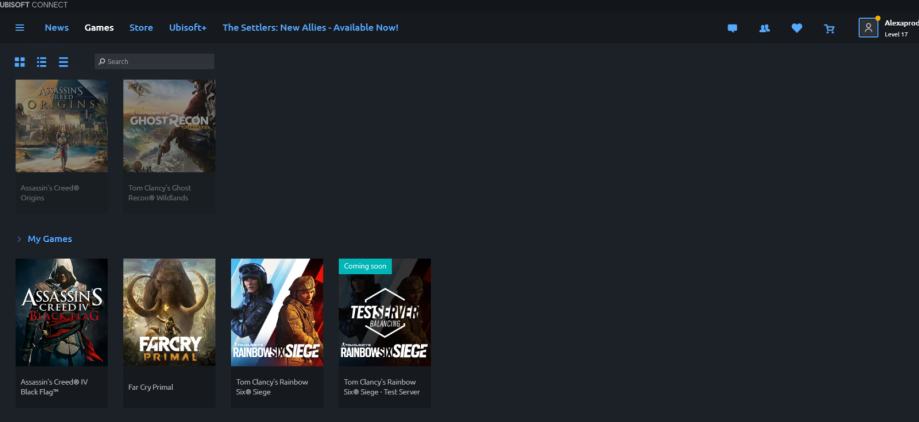919x422 pixels.
Task: Click into the games Search field
Action: click(x=155, y=62)
